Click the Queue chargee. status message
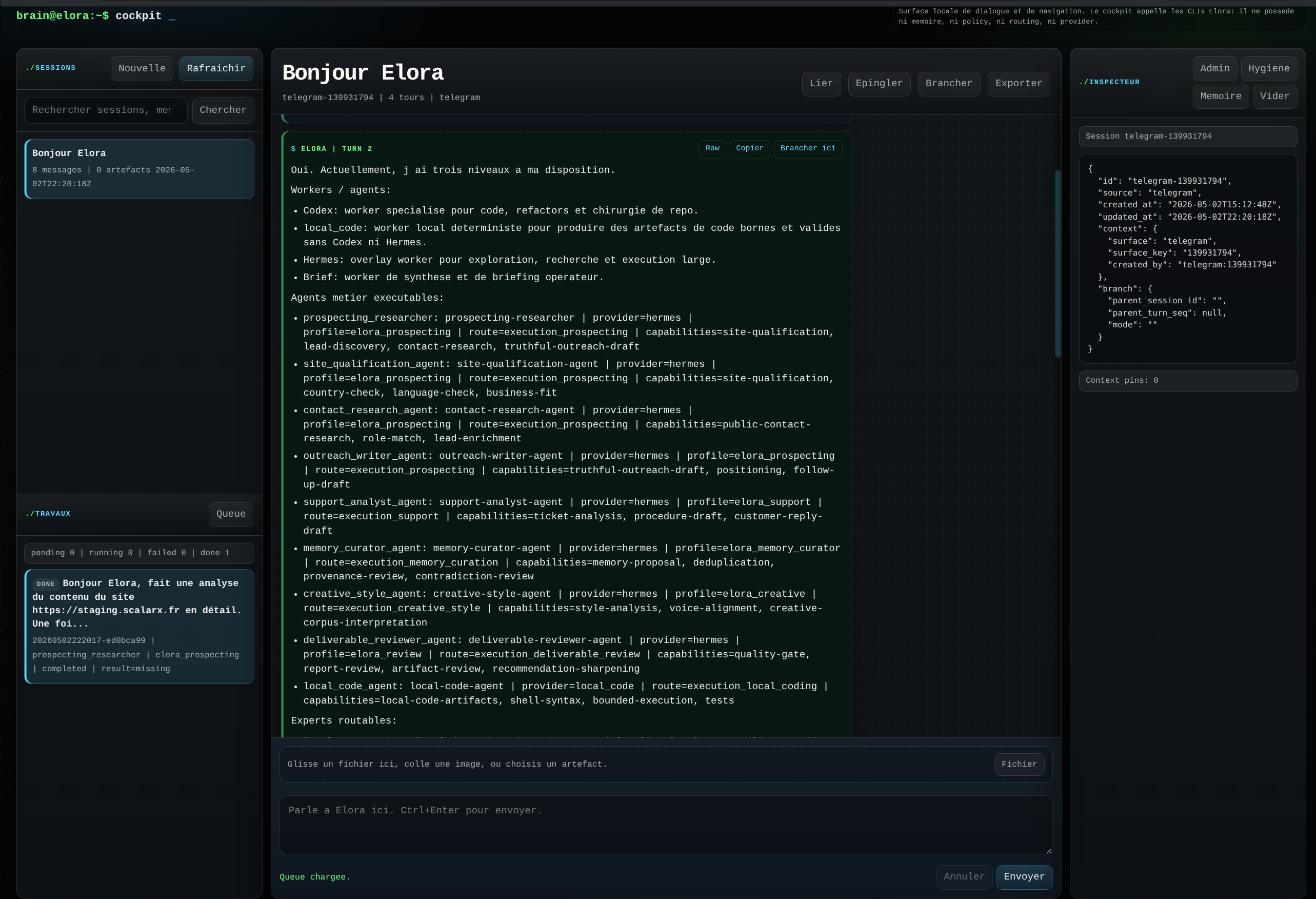The width and height of the screenshot is (1316, 899). coord(315,877)
